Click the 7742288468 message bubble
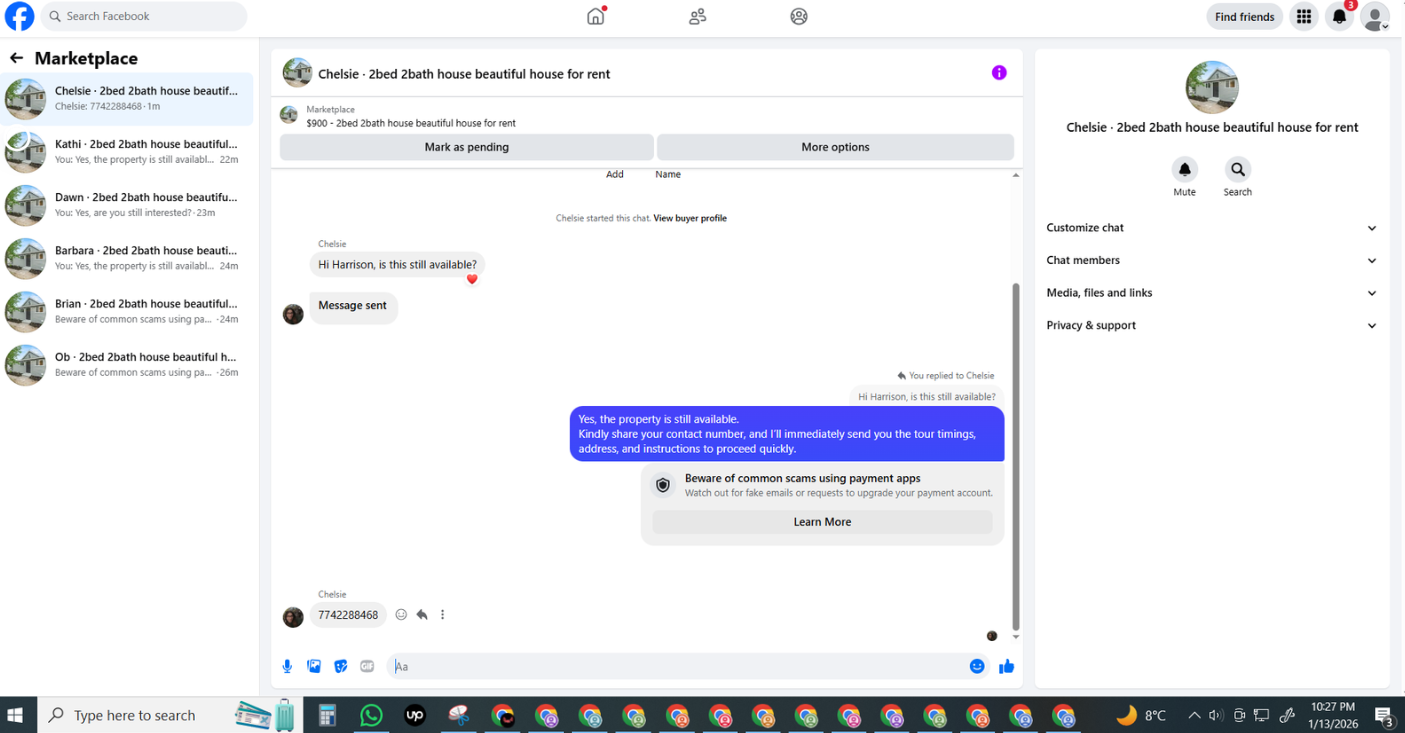Viewport: 1405px width, 733px height. (x=348, y=615)
